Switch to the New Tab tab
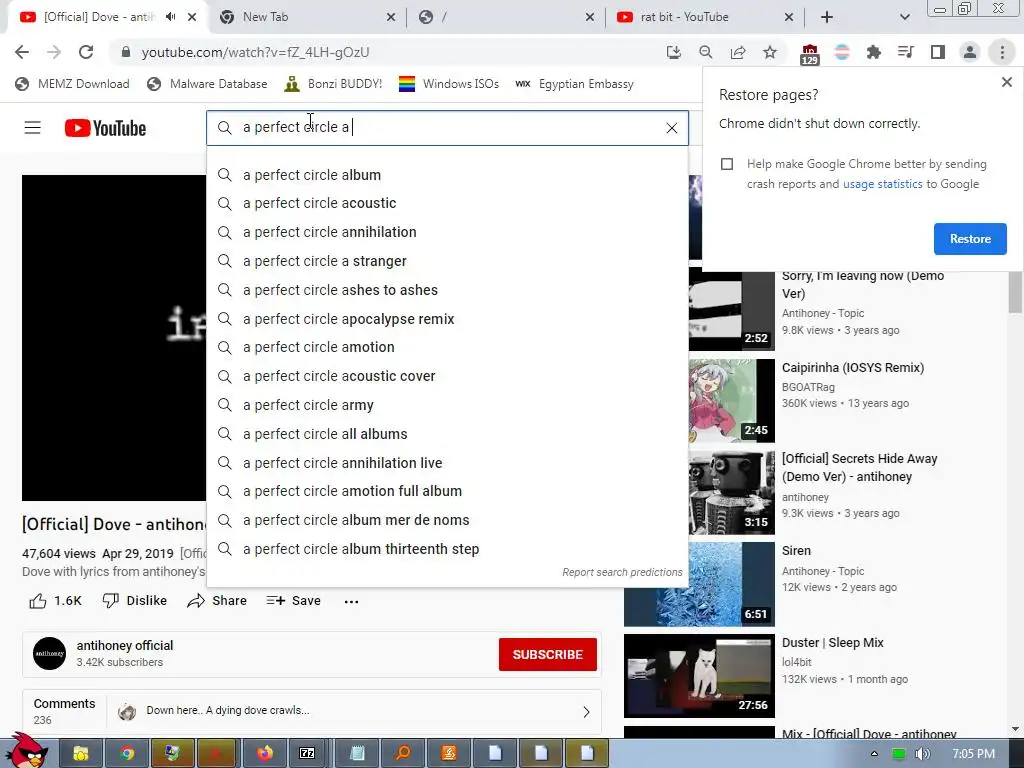The height and width of the screenshot is (768, 1024). click(x=308, y=17)
